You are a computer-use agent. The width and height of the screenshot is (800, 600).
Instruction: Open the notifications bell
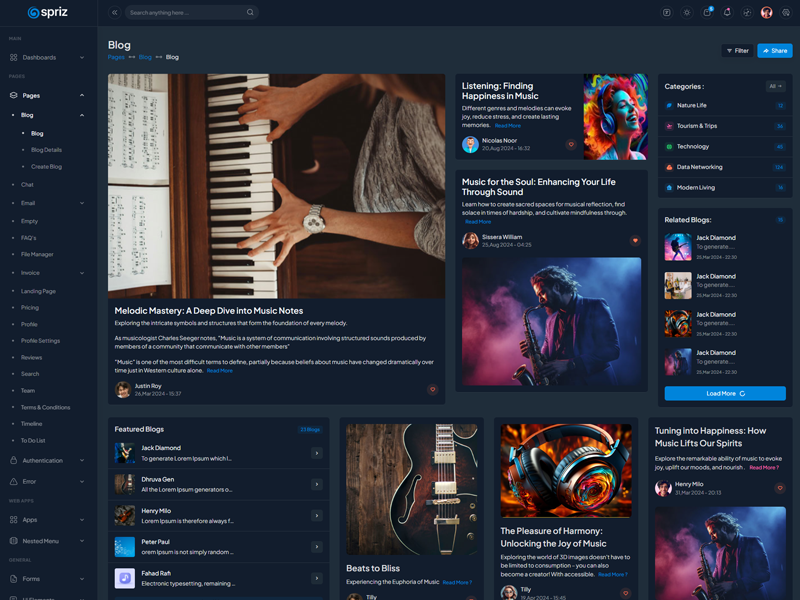[727, 13]
